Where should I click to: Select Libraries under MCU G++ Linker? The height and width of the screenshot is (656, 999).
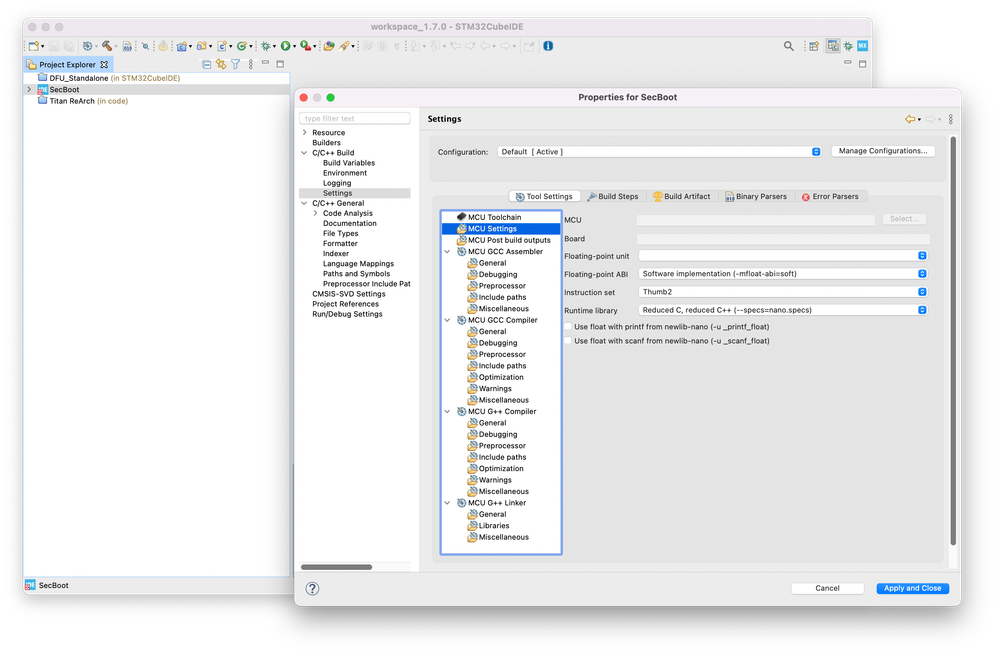click(x=494, y=526)
